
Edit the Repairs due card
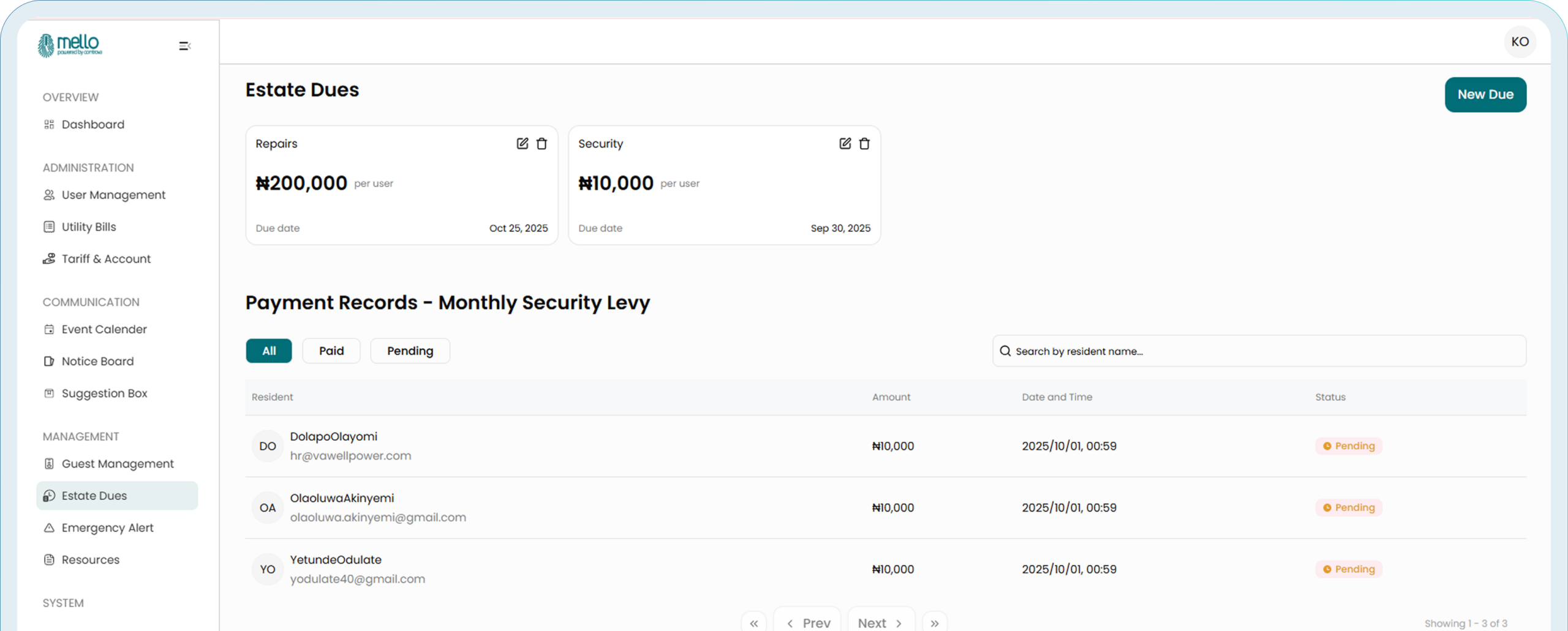(522, 143)
